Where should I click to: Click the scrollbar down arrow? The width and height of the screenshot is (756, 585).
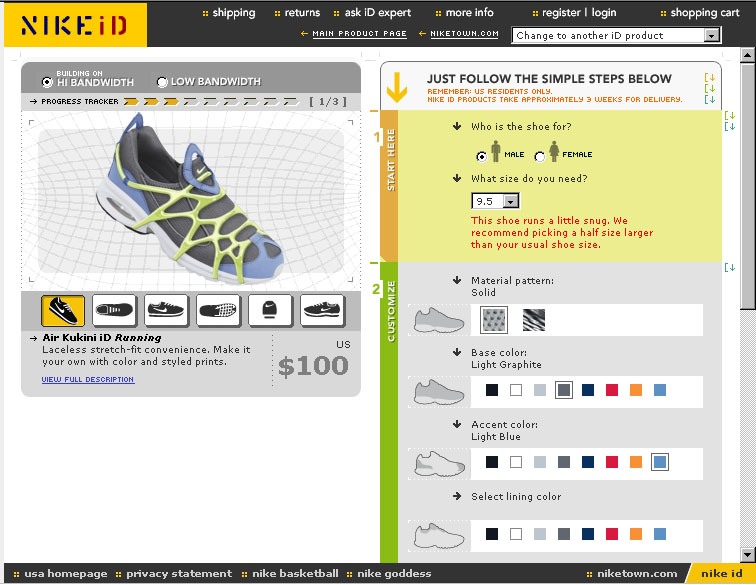point(747,555)
